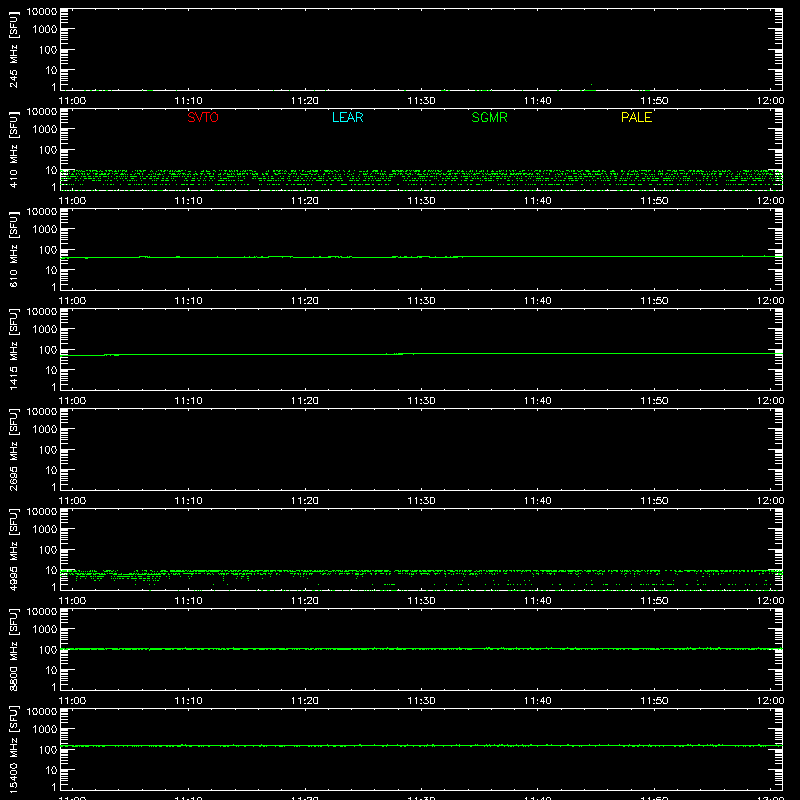The image size is (800, 800).
Task: Click the 11:50 time label under 4995 MHz plot
Action: coord(654,601)
